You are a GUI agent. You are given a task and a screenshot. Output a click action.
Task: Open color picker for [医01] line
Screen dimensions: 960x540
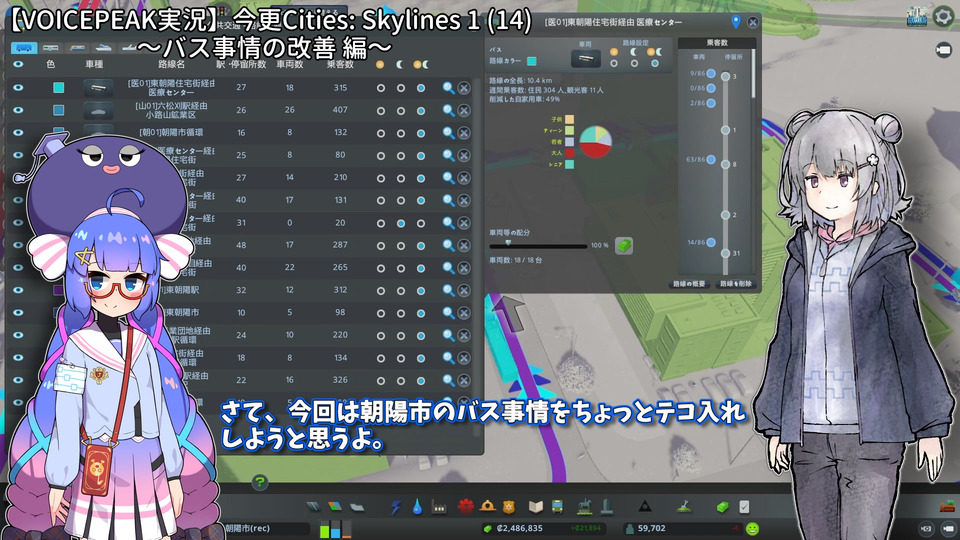click(58, 88)
